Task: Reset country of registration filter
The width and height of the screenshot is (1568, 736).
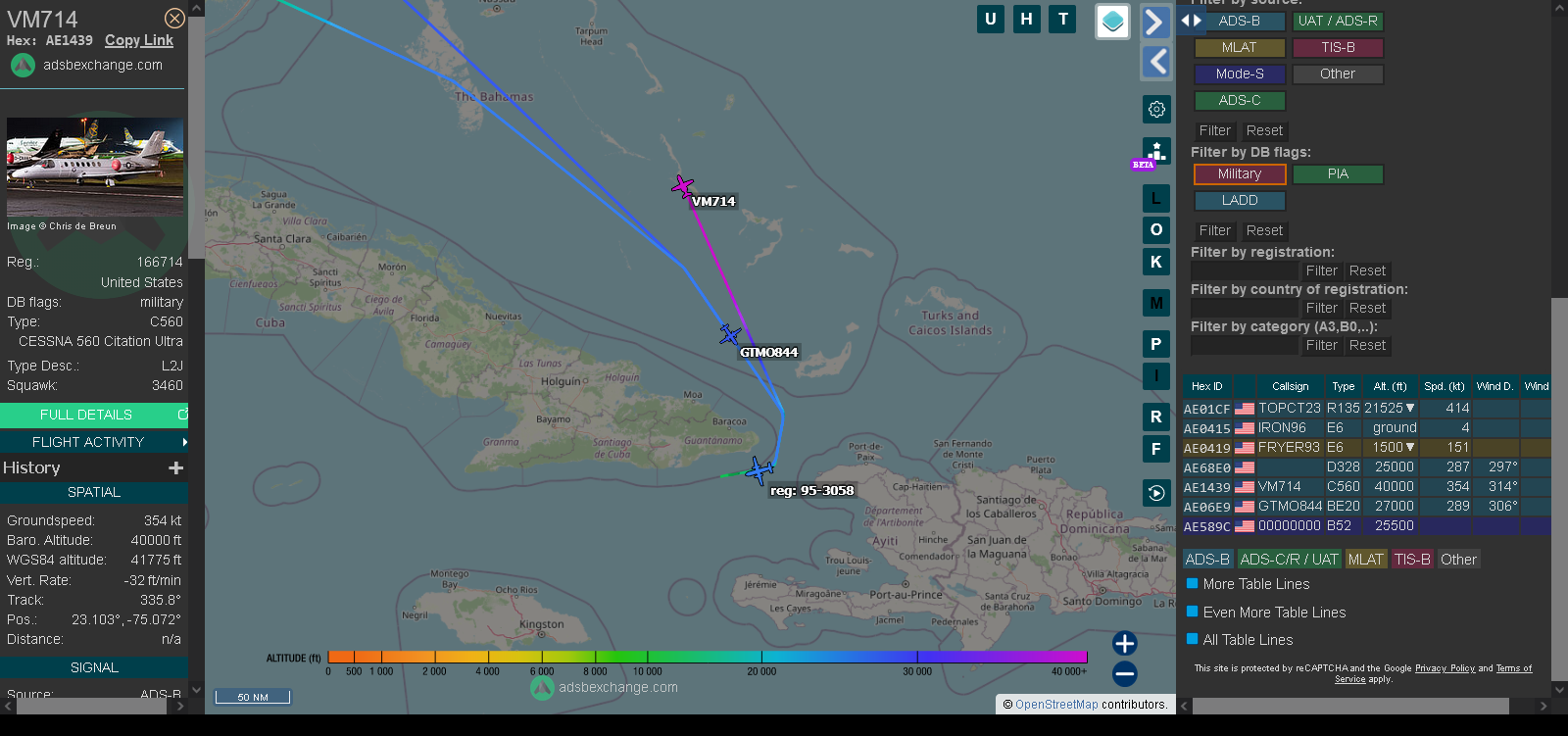Action: point(1367,308)
